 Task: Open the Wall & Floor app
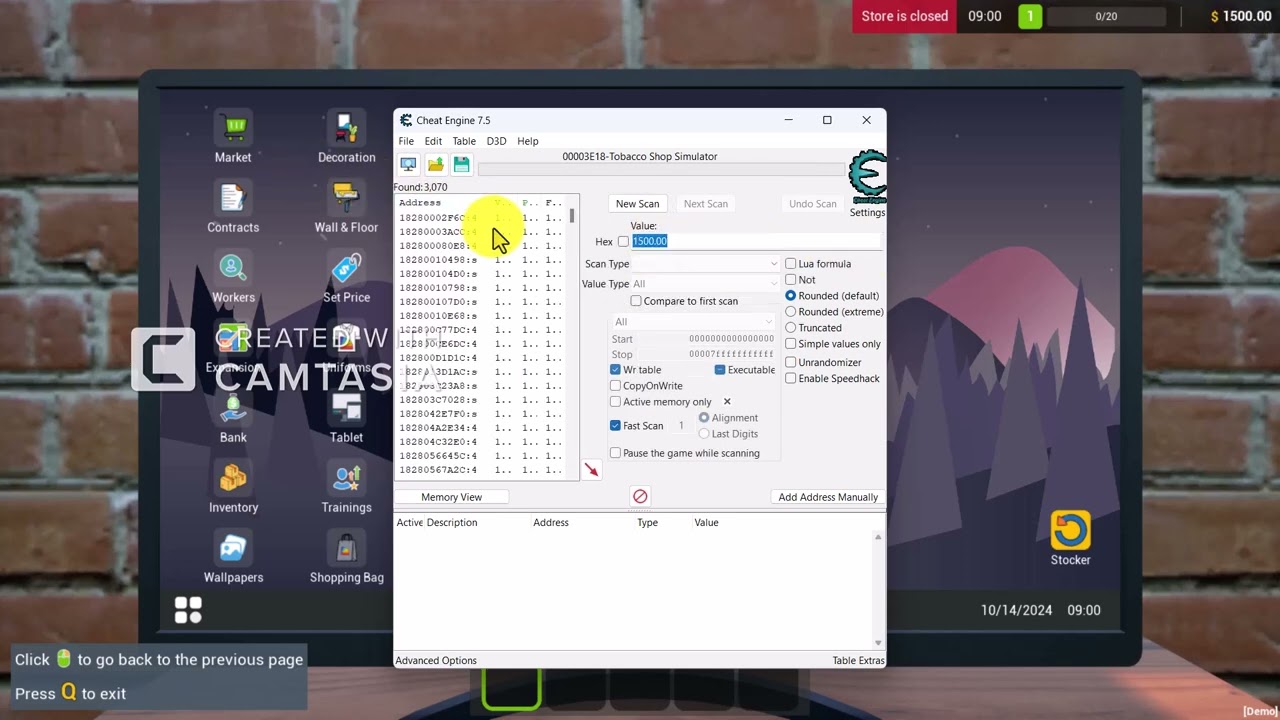[x=346, y=198]
